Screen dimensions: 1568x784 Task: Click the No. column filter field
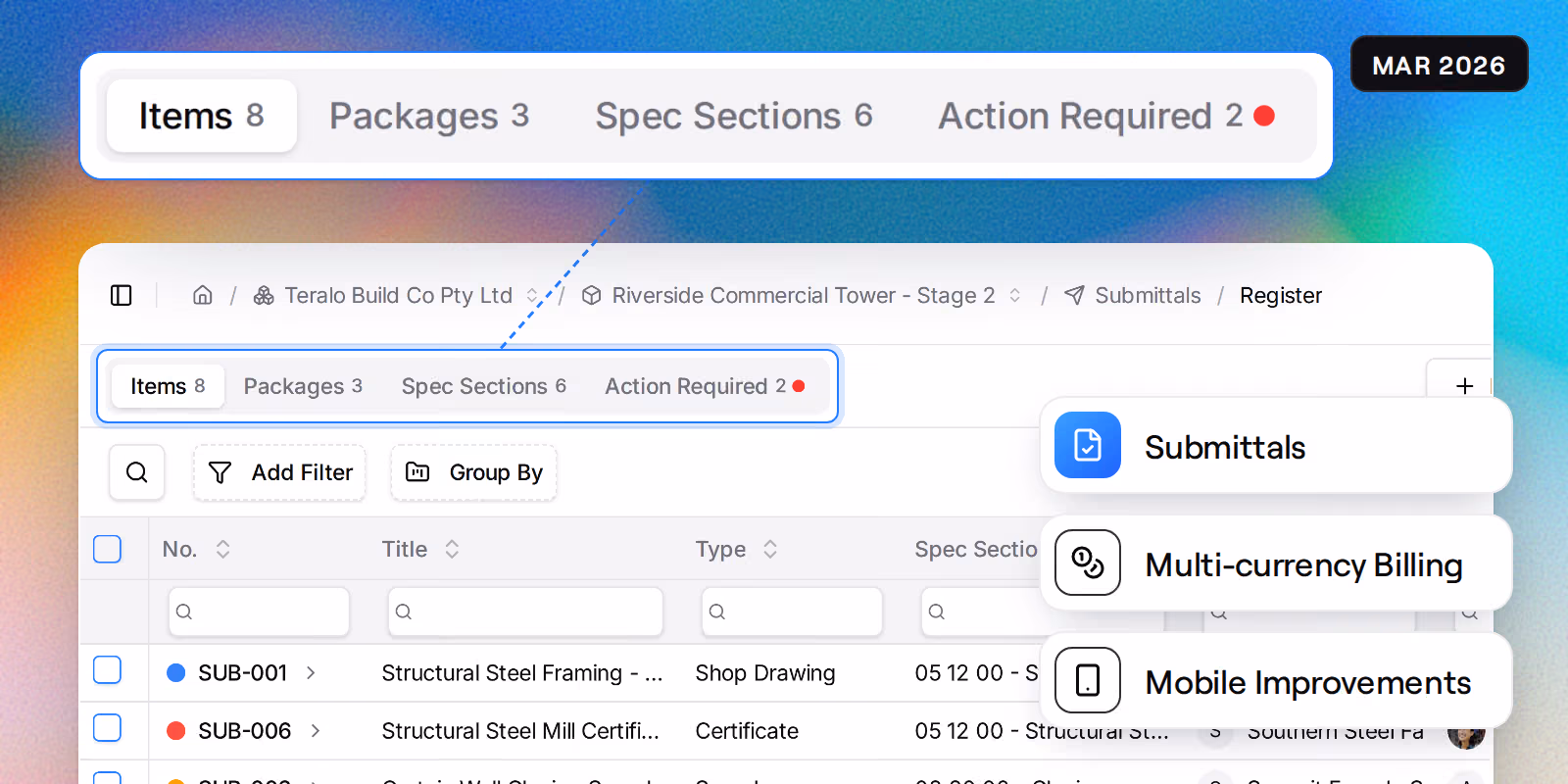[x=259, y=612]
